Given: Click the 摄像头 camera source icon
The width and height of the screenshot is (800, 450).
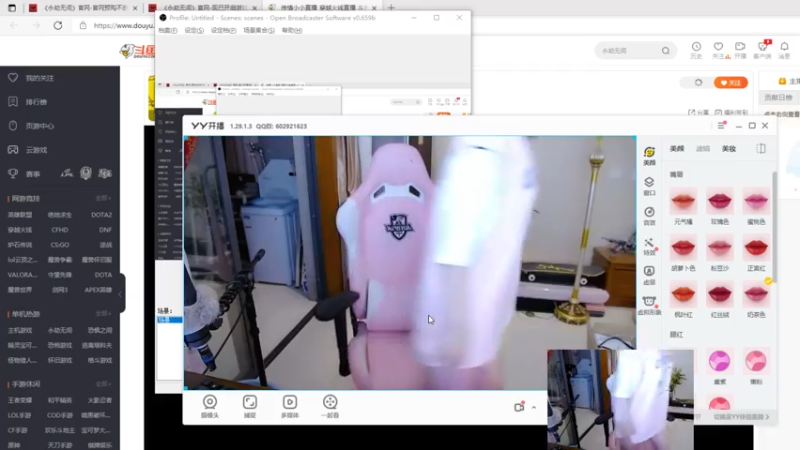Looking at the screenshot, I should tap(210, 402).
